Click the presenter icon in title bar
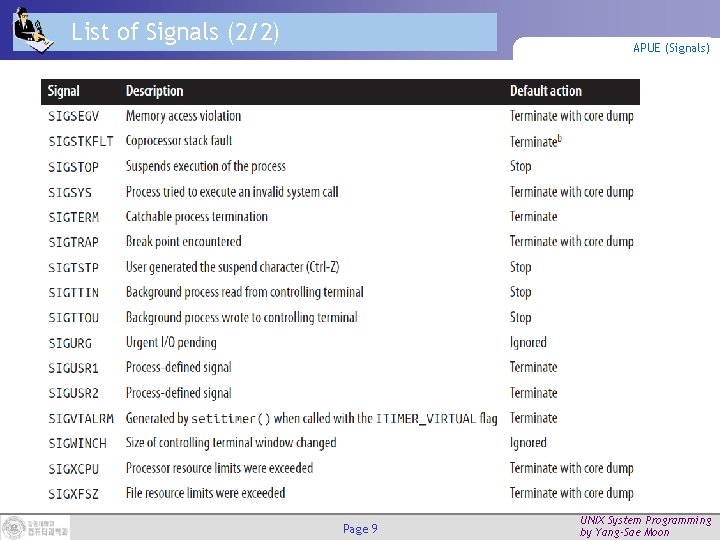This screenshot has height=540, width=720. click(x=33, y=31)
